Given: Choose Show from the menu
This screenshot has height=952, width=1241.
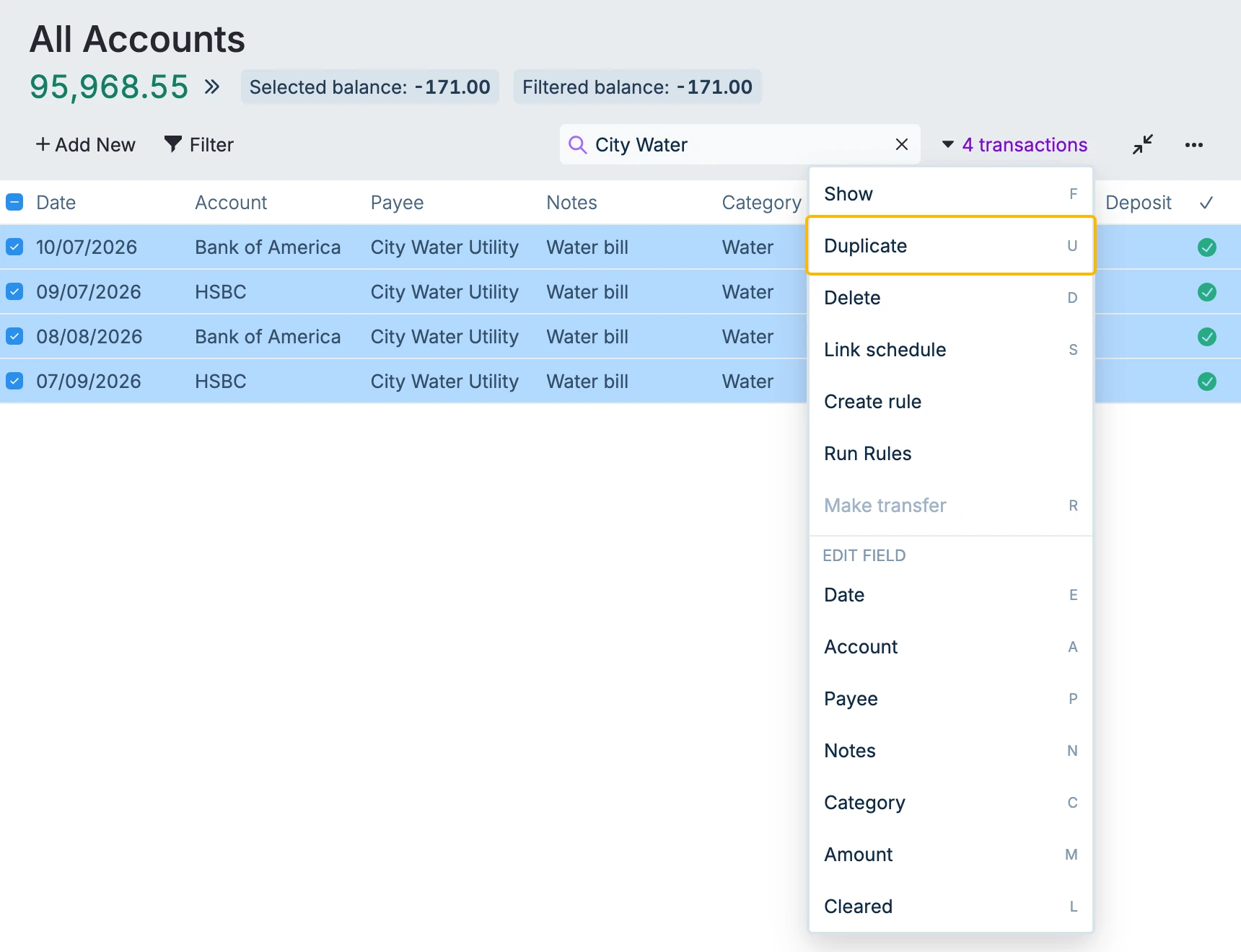Looking at the screenshot, I should (951, 194).
